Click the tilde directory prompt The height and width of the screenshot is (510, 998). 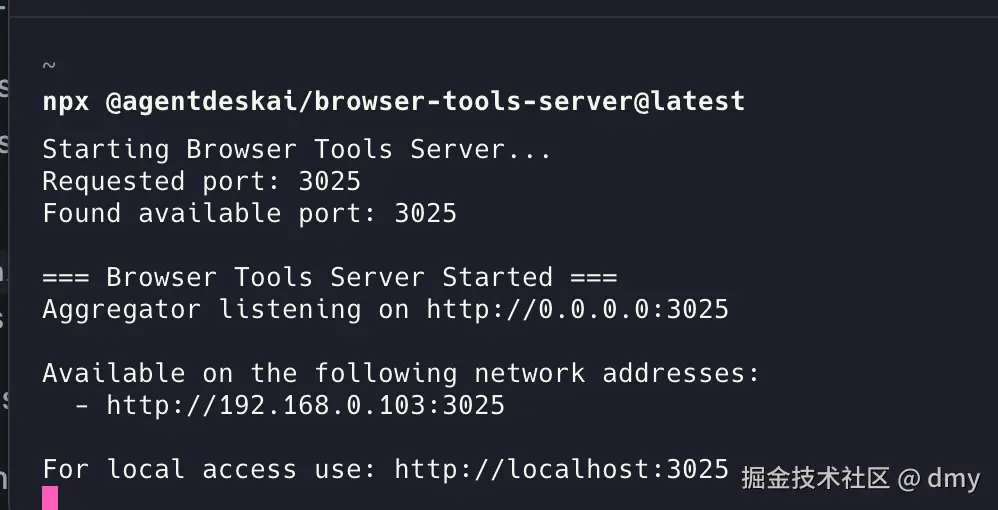49,66
